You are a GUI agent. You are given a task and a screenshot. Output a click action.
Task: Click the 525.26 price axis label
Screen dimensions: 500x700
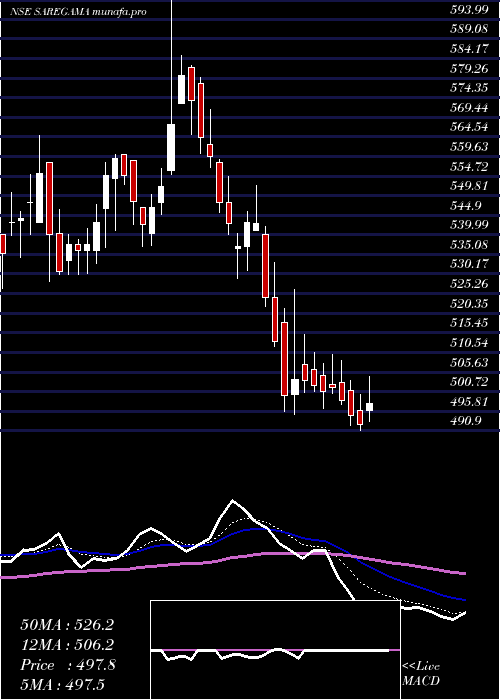pos(469,283)
